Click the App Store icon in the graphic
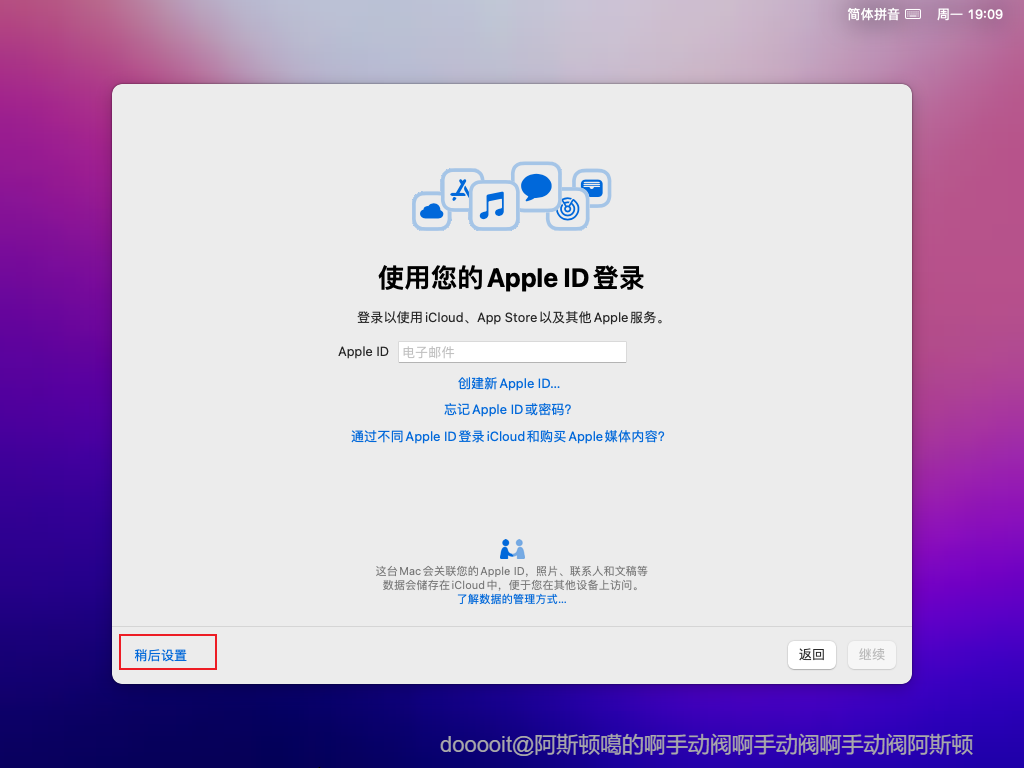Viewport: 1024px width, 768px height. click(x=461, y=188)
